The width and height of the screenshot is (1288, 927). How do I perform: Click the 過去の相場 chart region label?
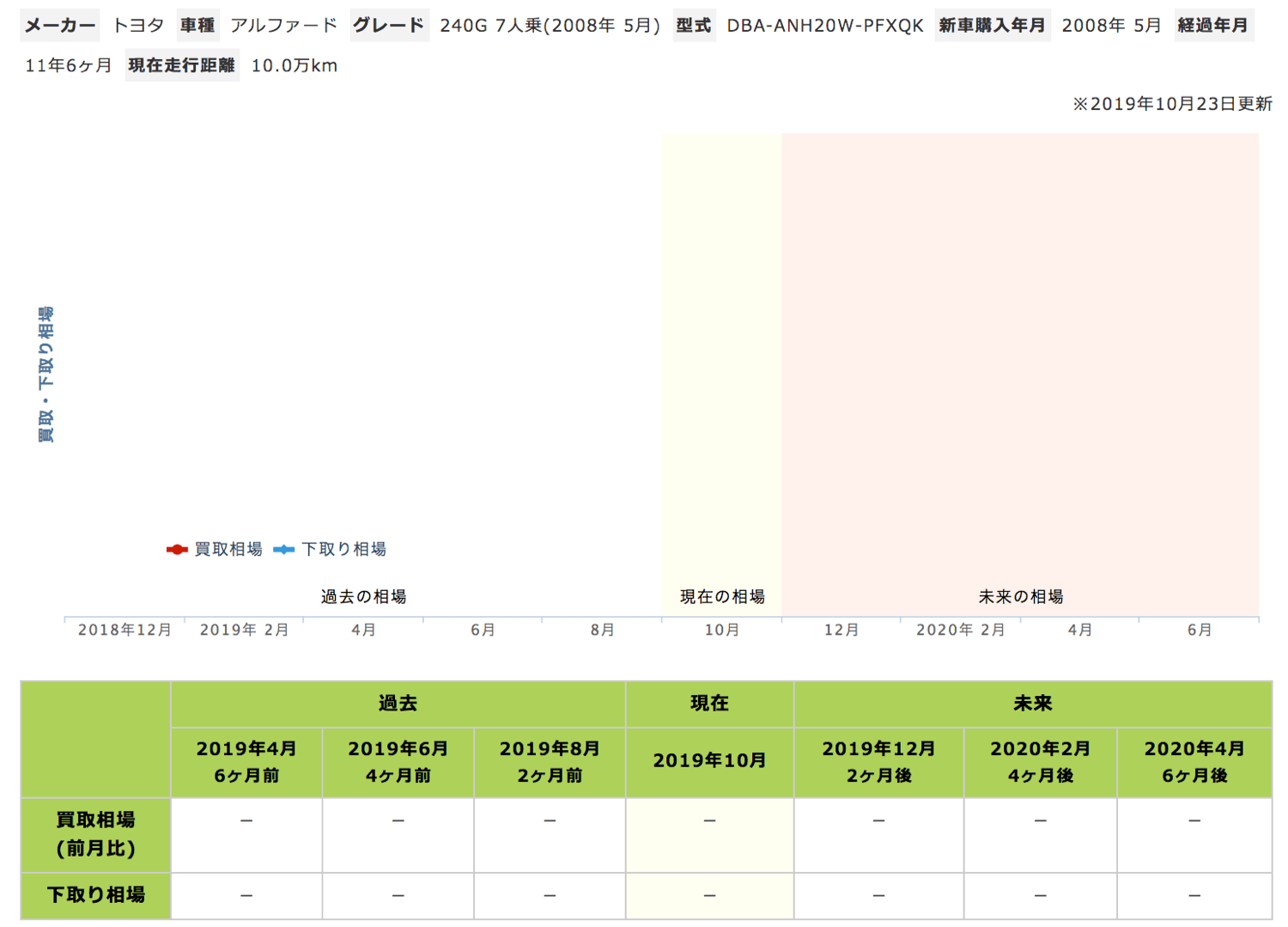point(363,596)
